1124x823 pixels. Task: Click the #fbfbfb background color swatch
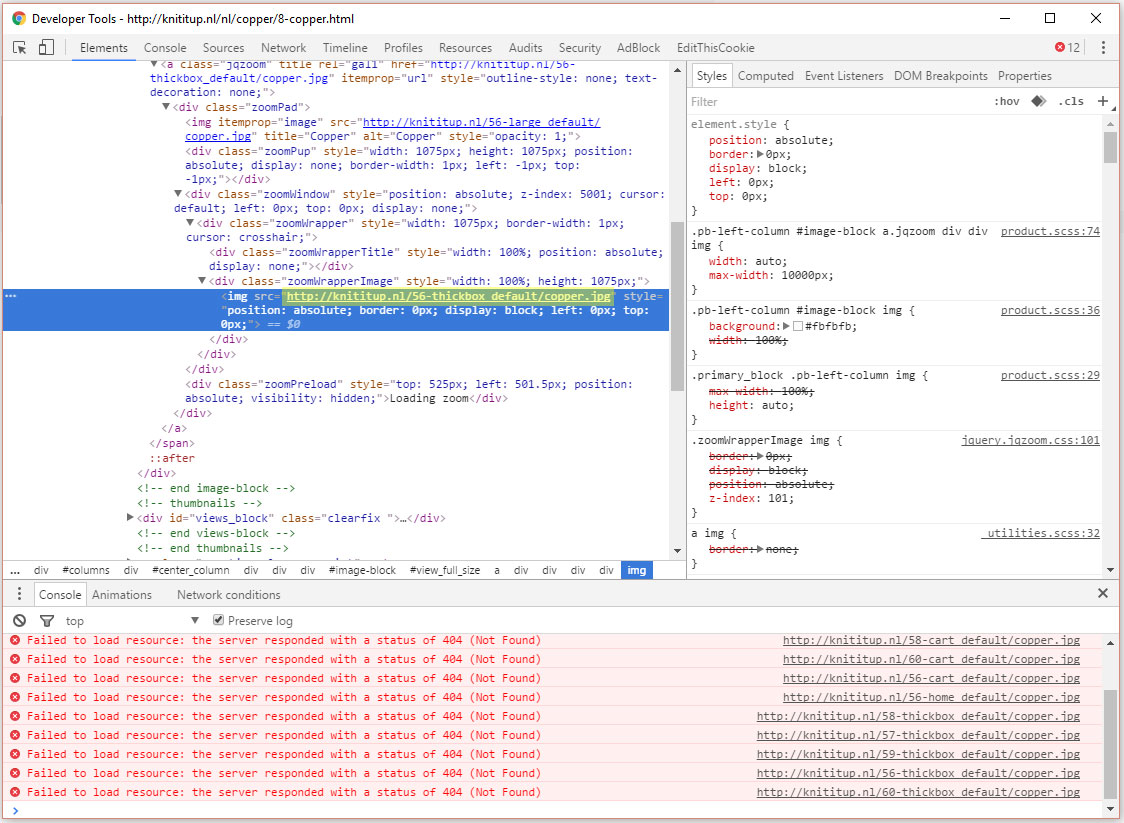pos(797,326)
